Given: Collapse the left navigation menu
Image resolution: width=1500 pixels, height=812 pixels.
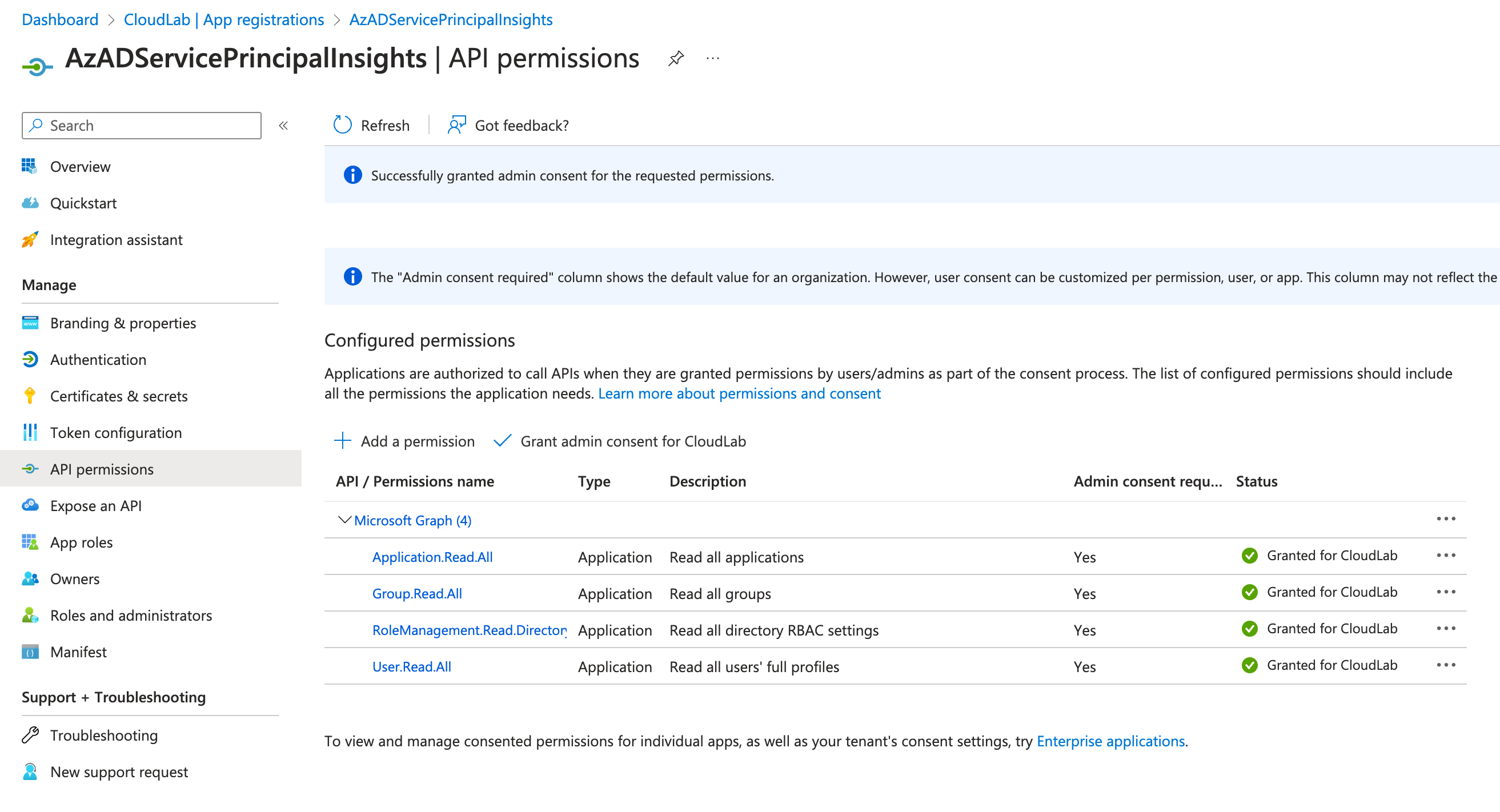Looking at the screenshot, I should [x=283, y=125].
